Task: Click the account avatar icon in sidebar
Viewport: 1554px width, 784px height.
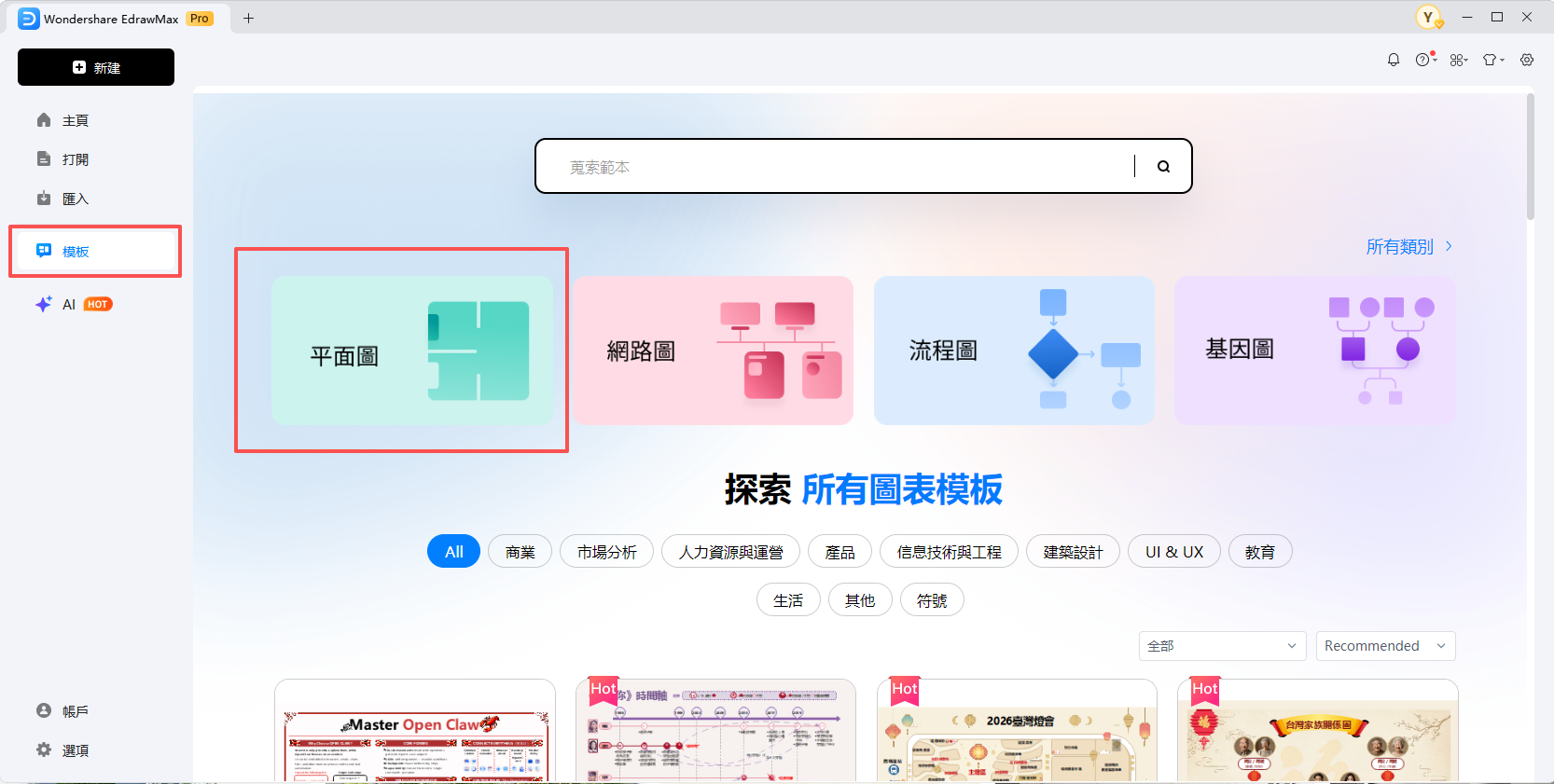Action: click(x=44, y=710)
